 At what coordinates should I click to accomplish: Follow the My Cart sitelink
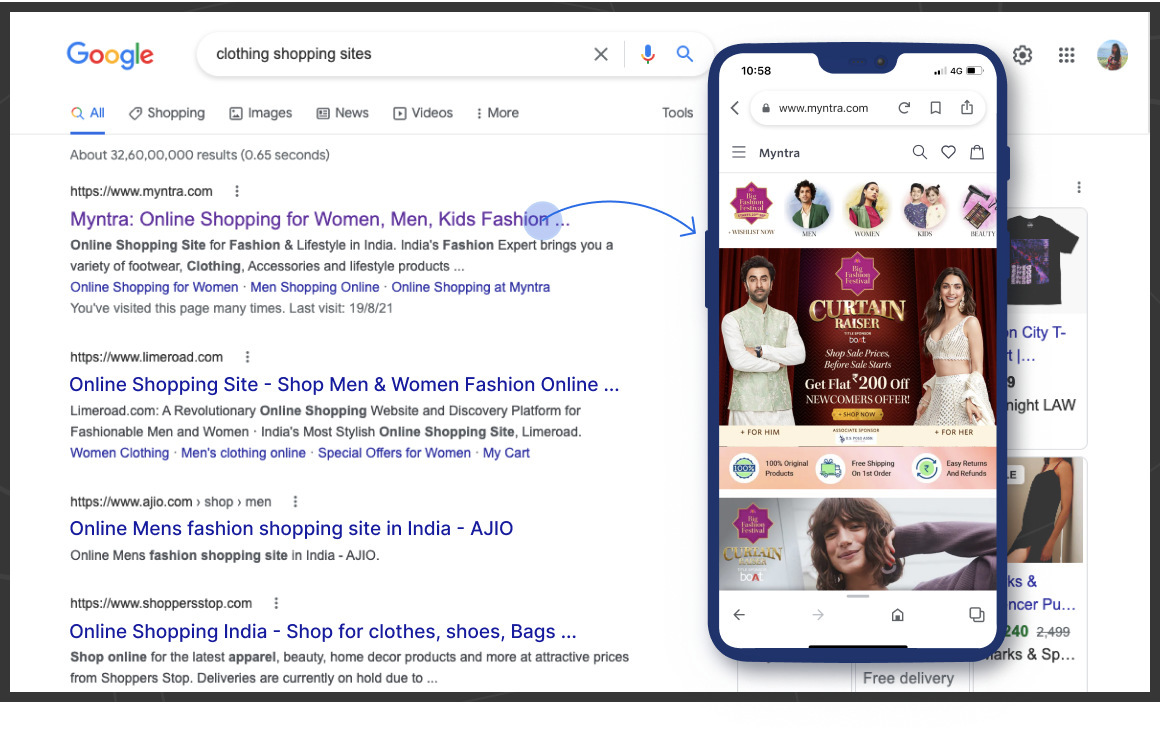pos(506,453)
